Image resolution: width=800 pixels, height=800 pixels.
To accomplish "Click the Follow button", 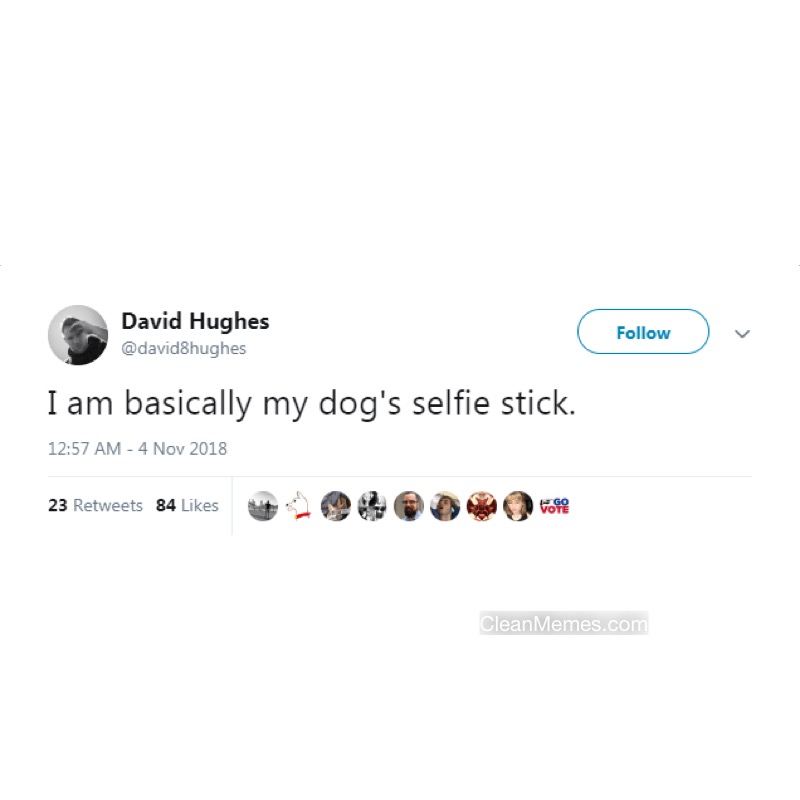I will tap(643, 332).
